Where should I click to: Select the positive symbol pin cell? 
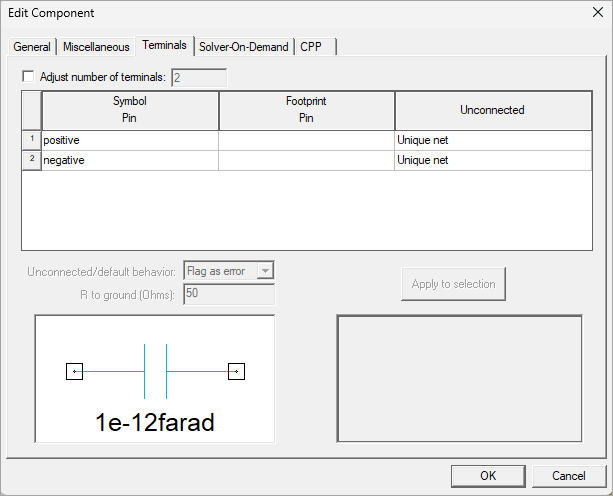(x=130, y=140)
